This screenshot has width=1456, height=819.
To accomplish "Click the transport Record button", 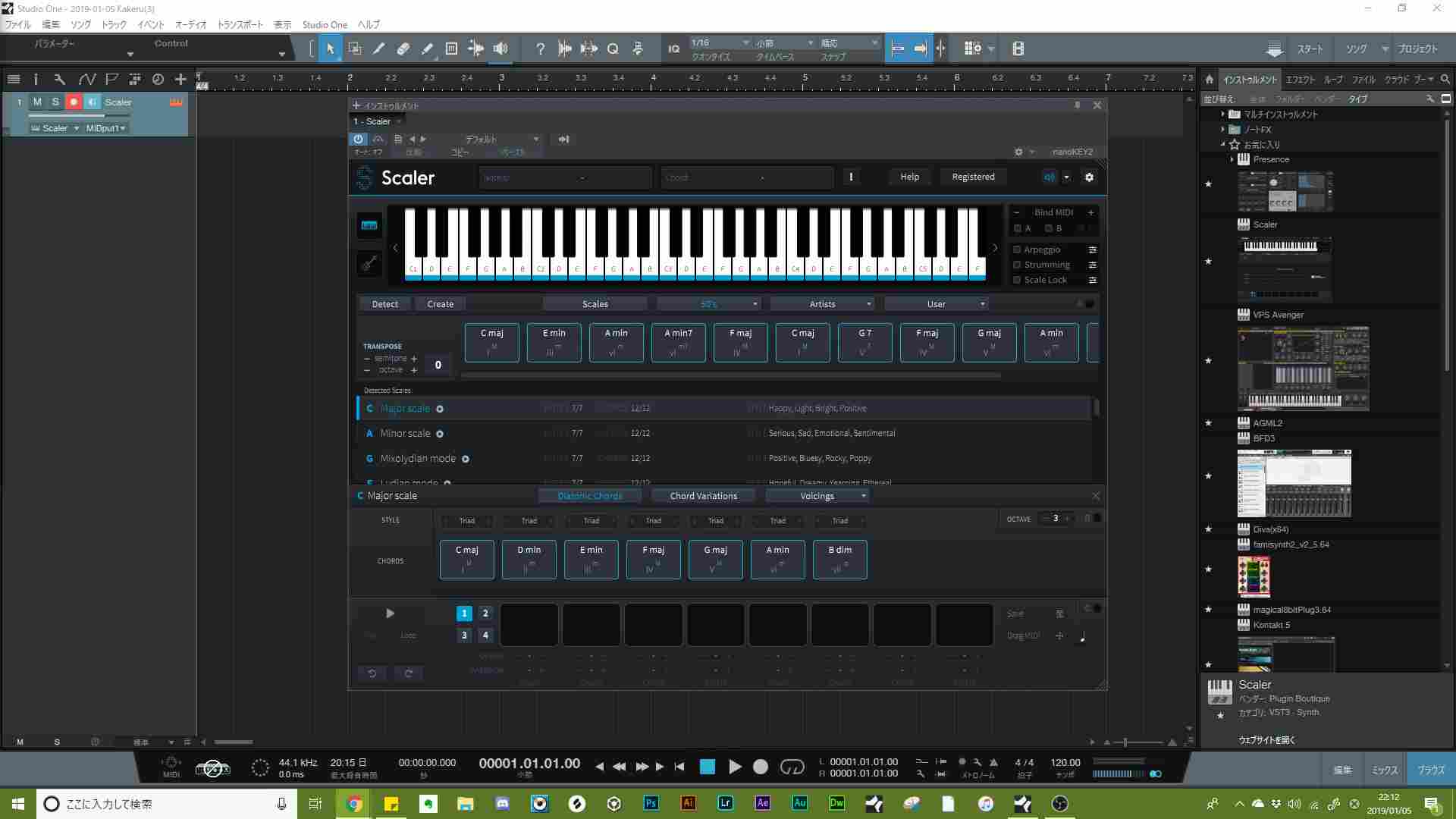I will [760, 767].
